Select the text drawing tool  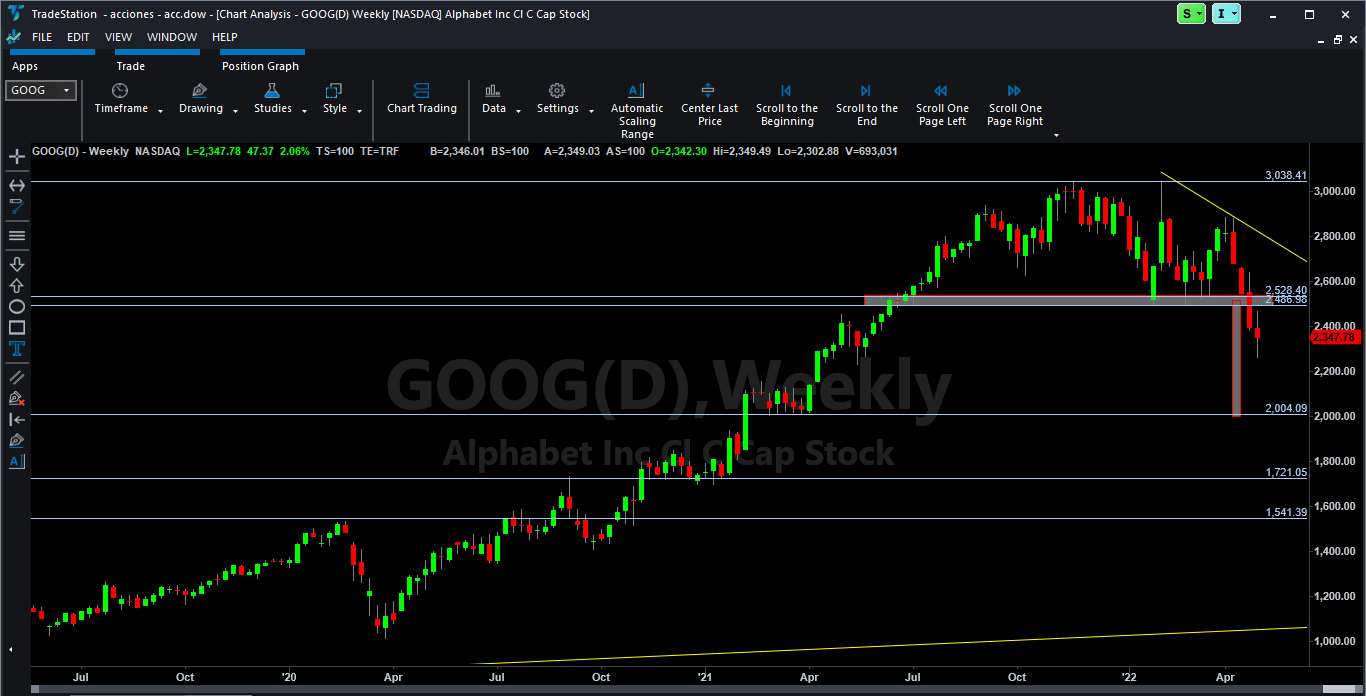(x=17, y=349)
